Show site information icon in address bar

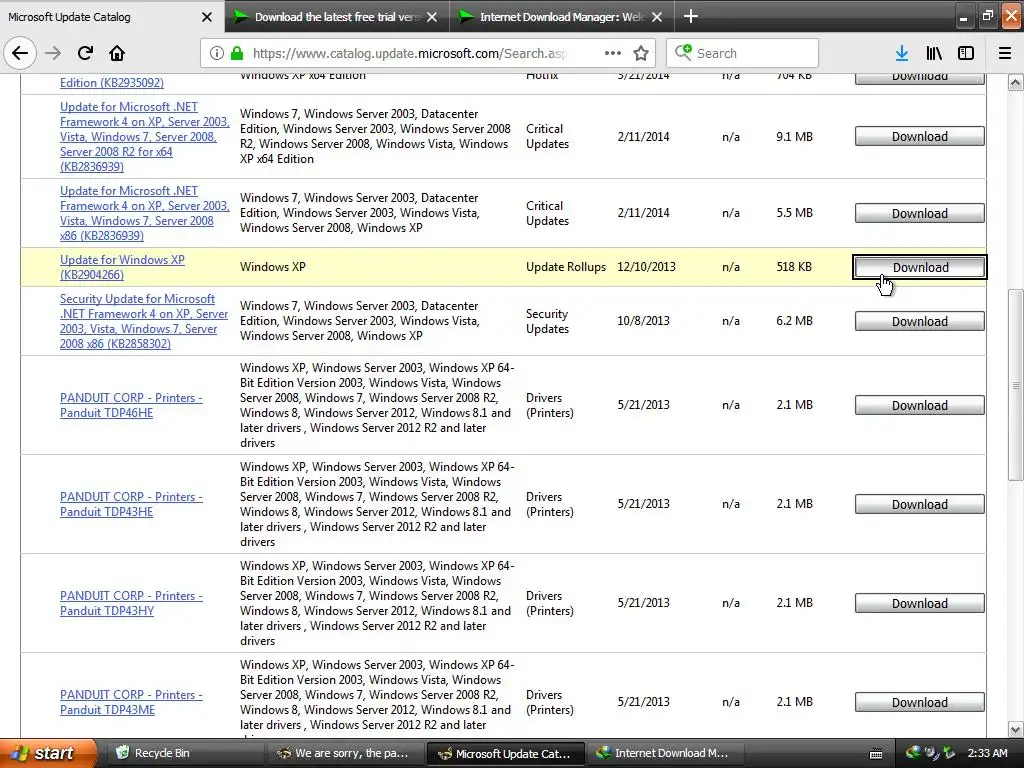pos(217,53)
